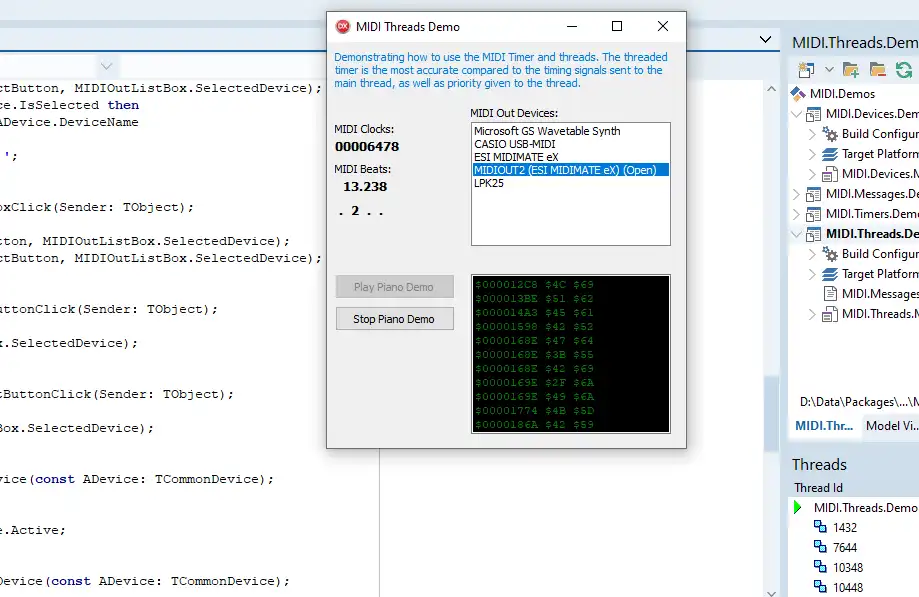Open the editor tabs dropdown chevron

click(x=765, y=39)
